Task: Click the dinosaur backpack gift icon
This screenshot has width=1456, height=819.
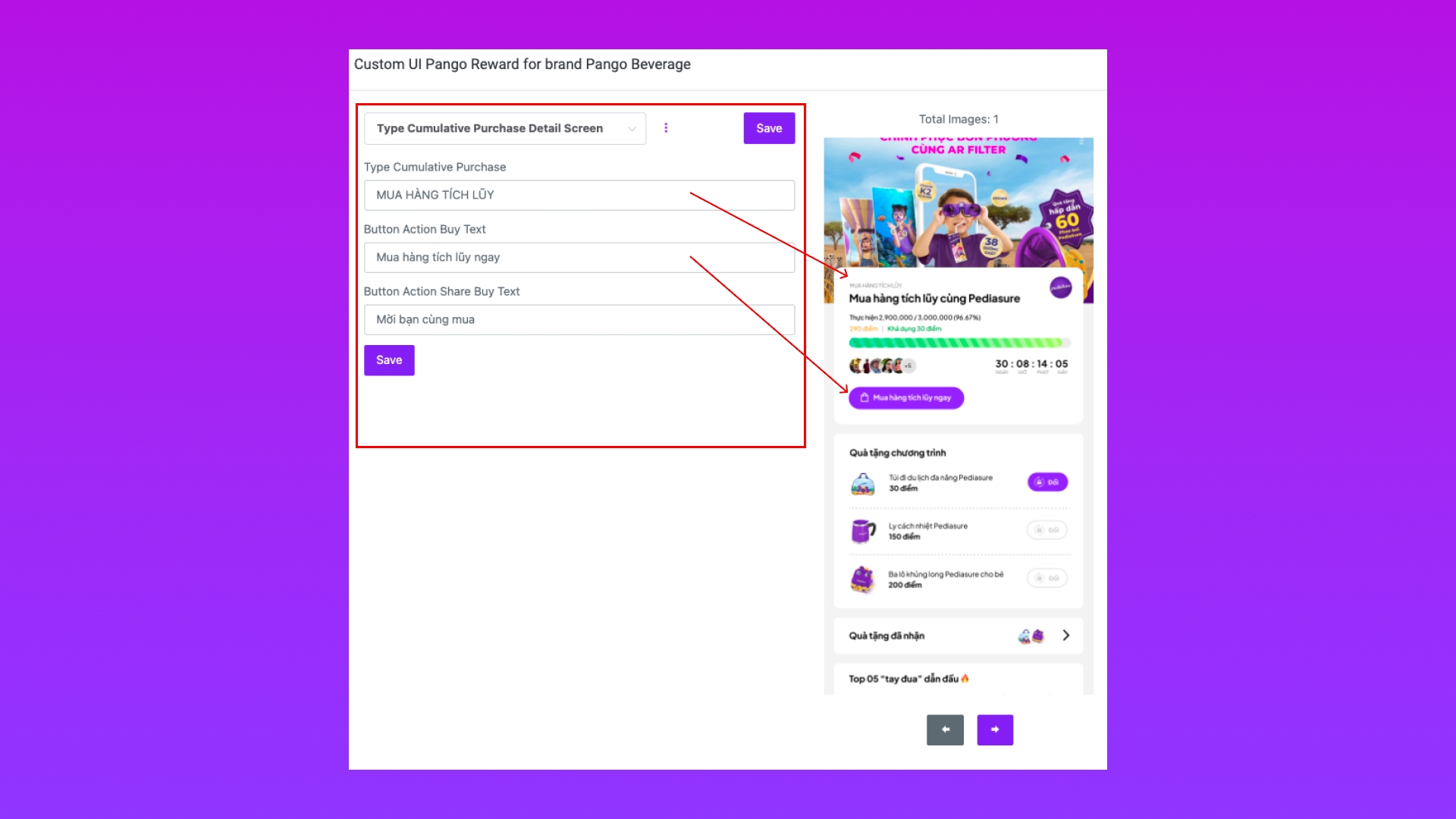Action: tap(862, 579)
